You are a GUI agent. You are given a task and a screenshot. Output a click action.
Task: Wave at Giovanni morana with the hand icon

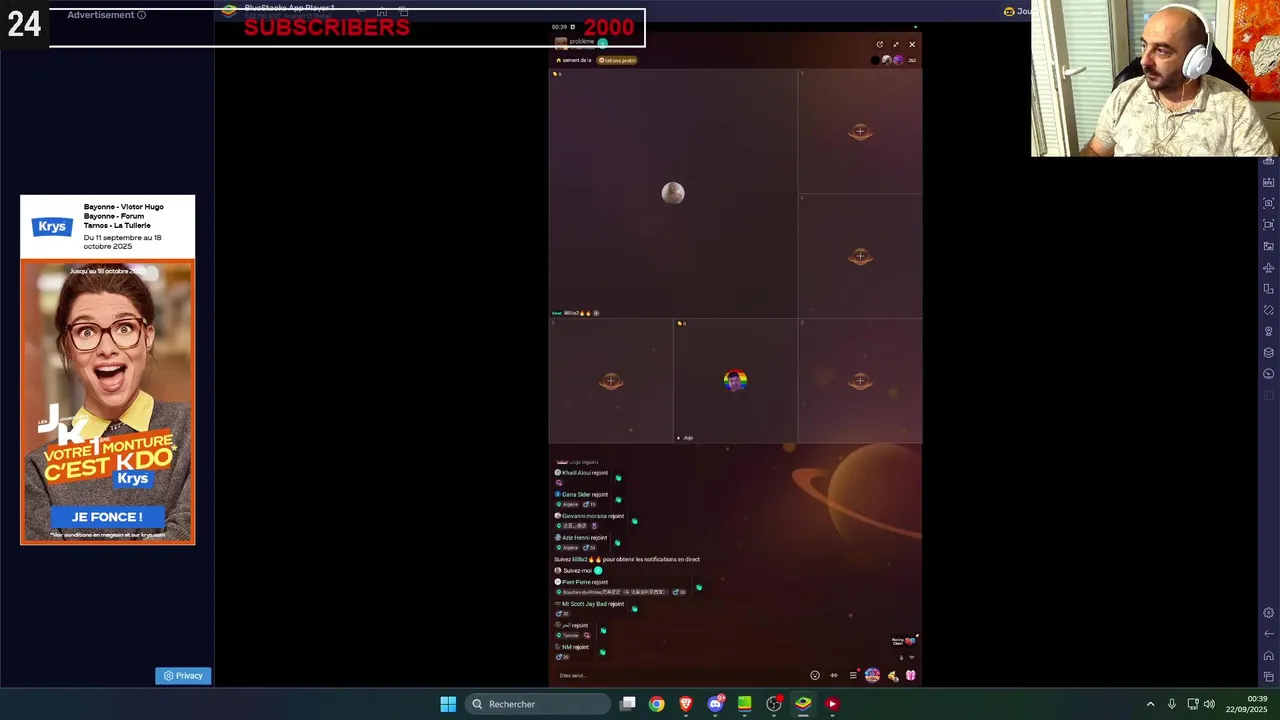click(634, 521)
